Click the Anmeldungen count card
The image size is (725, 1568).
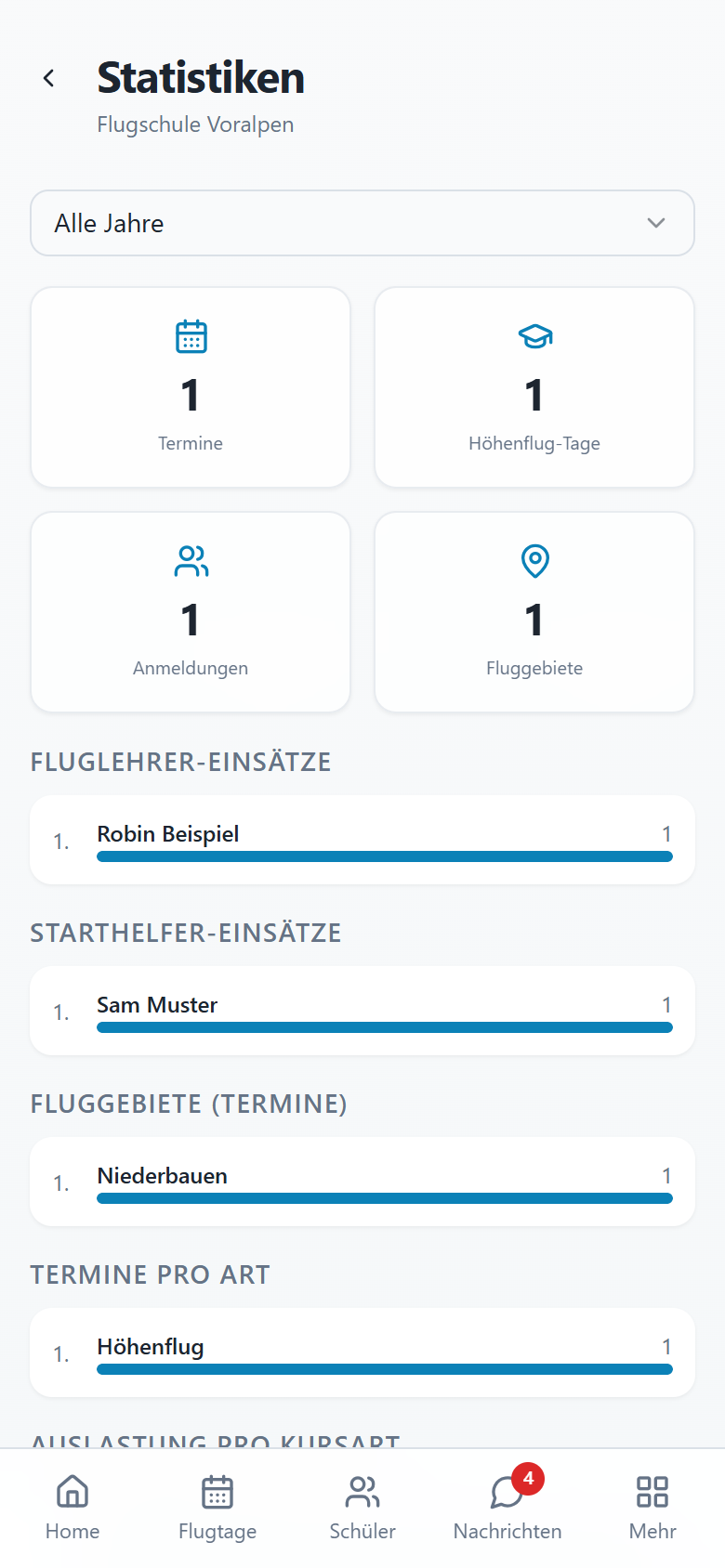(x=191, y=612)
